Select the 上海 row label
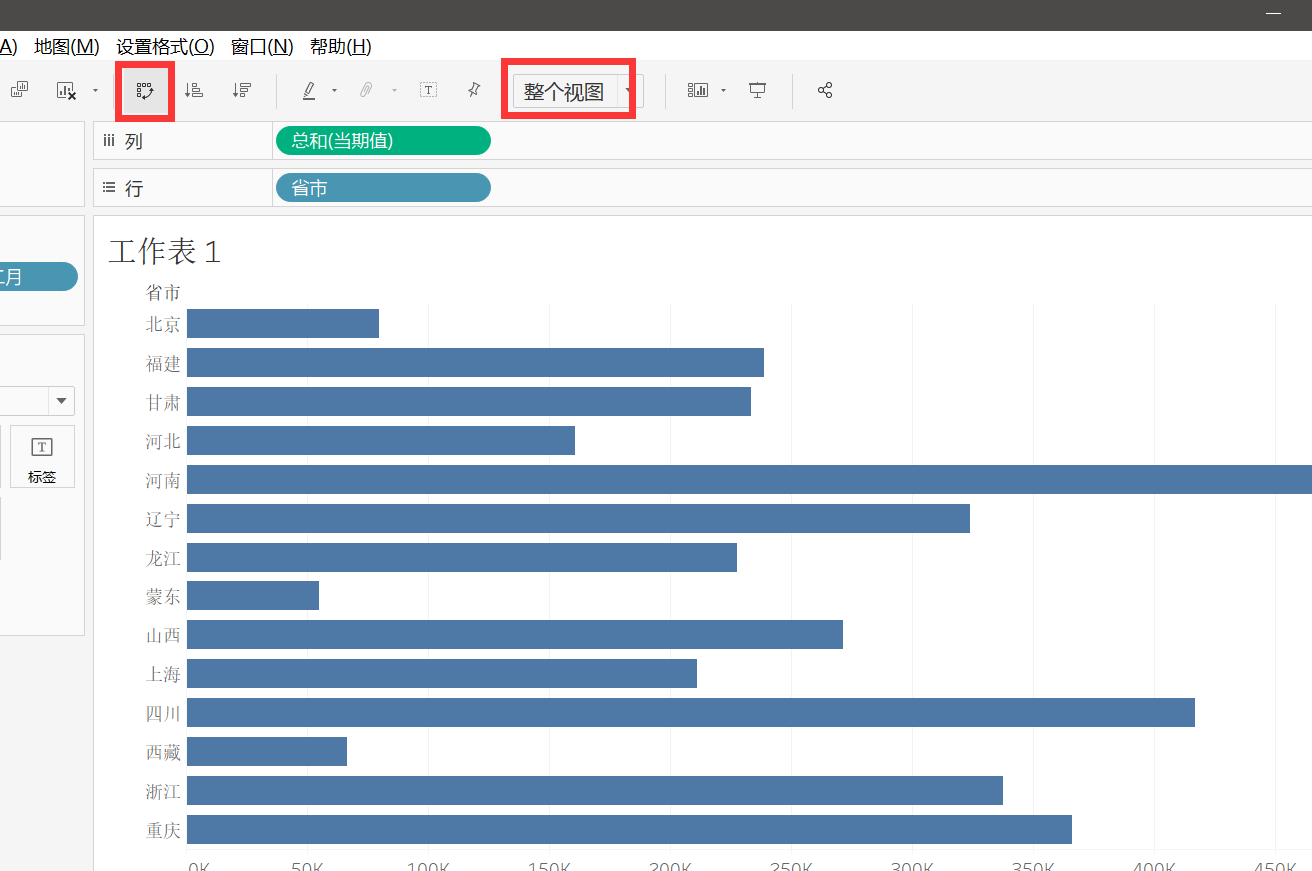 coord(163,674)
